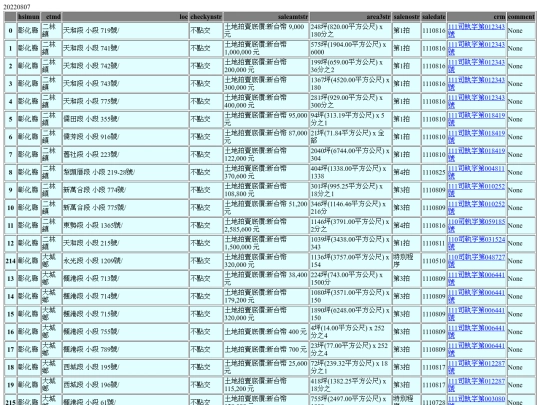Select location cell '天和段 小段 719號/'

coord(125,30)
